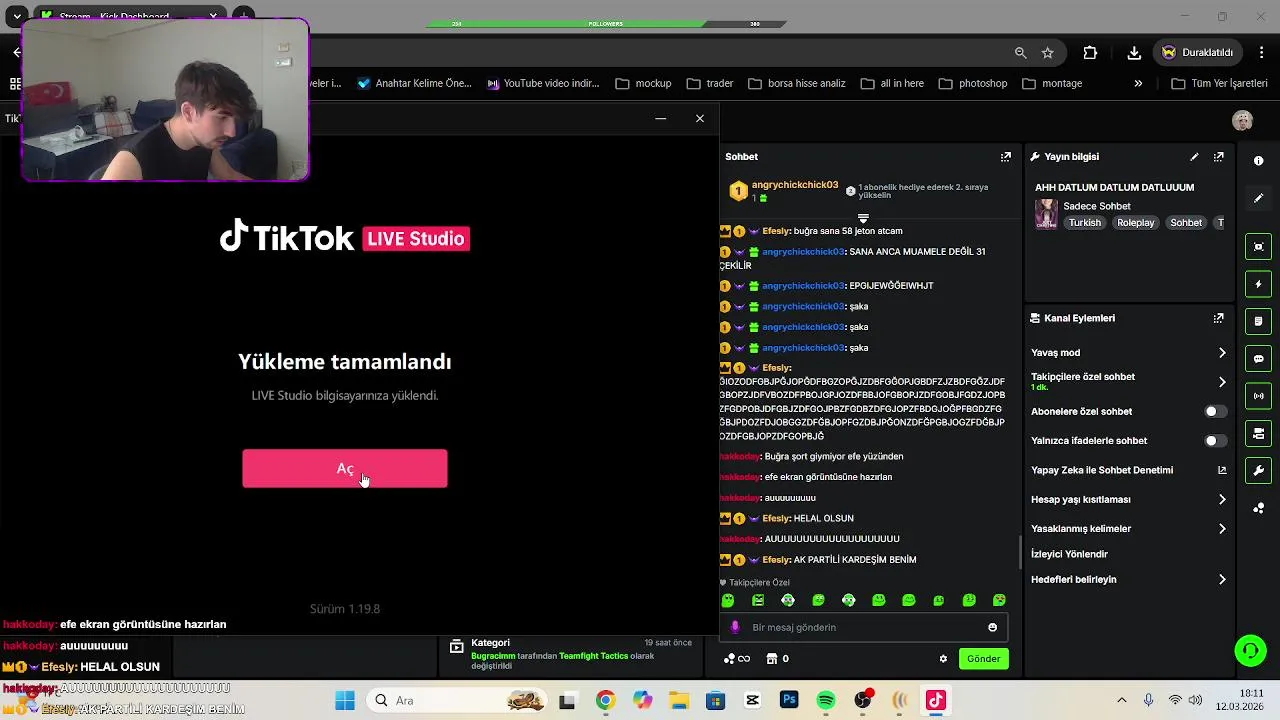
Task: Show more bookmarks with the double chevron
Action: point(1138,83)
